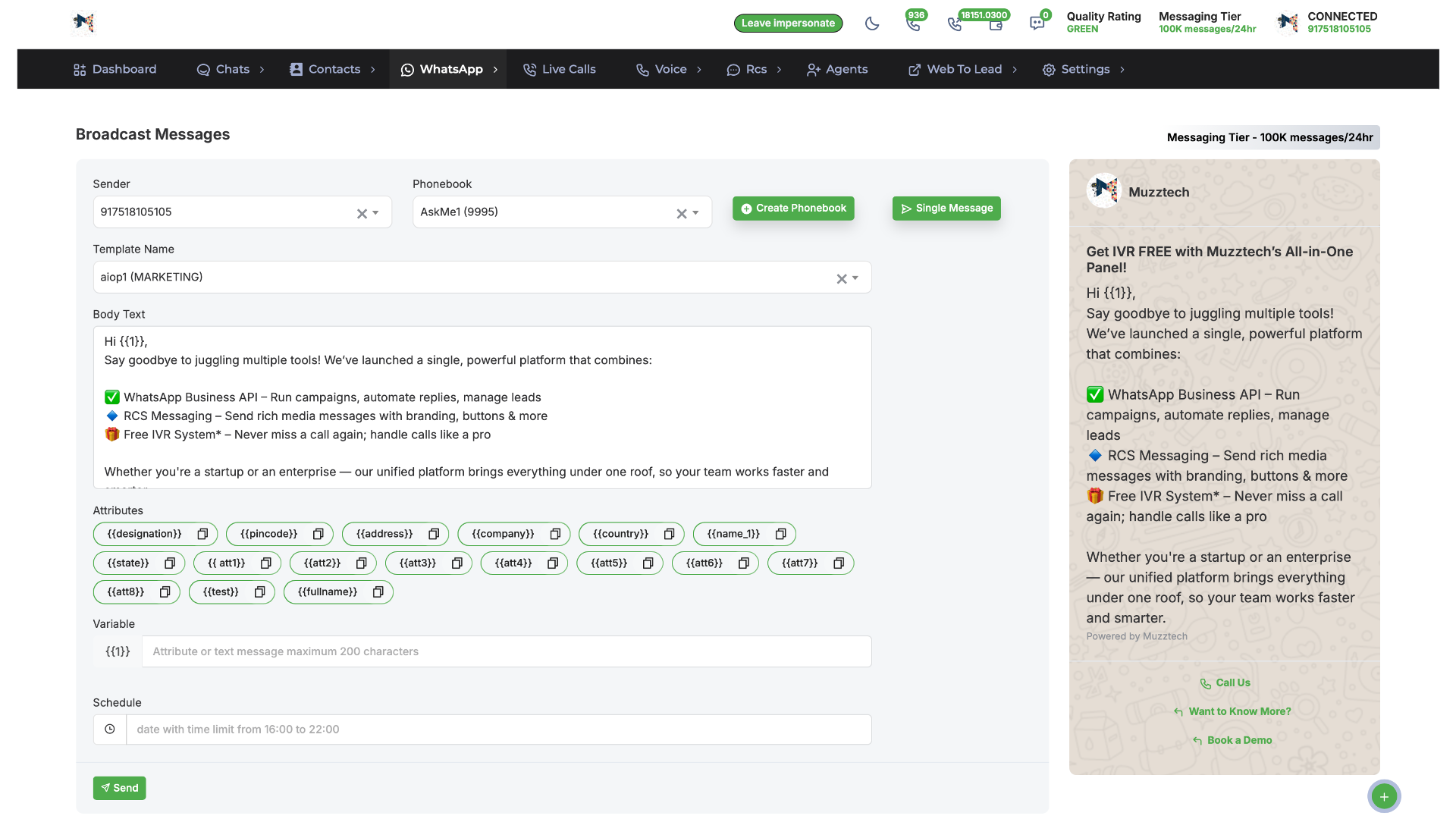Click the missed calls icon with 936 badge
Screen dimensions: 1456x819
[x=914, y=24]
